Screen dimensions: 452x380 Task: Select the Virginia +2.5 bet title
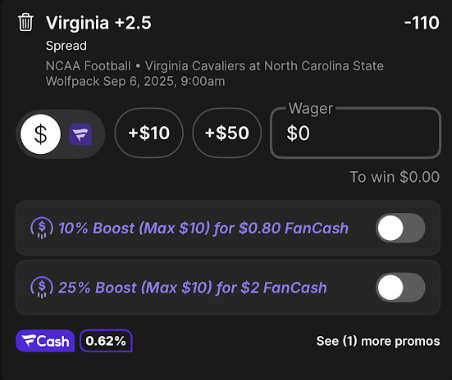pos(99,23)
